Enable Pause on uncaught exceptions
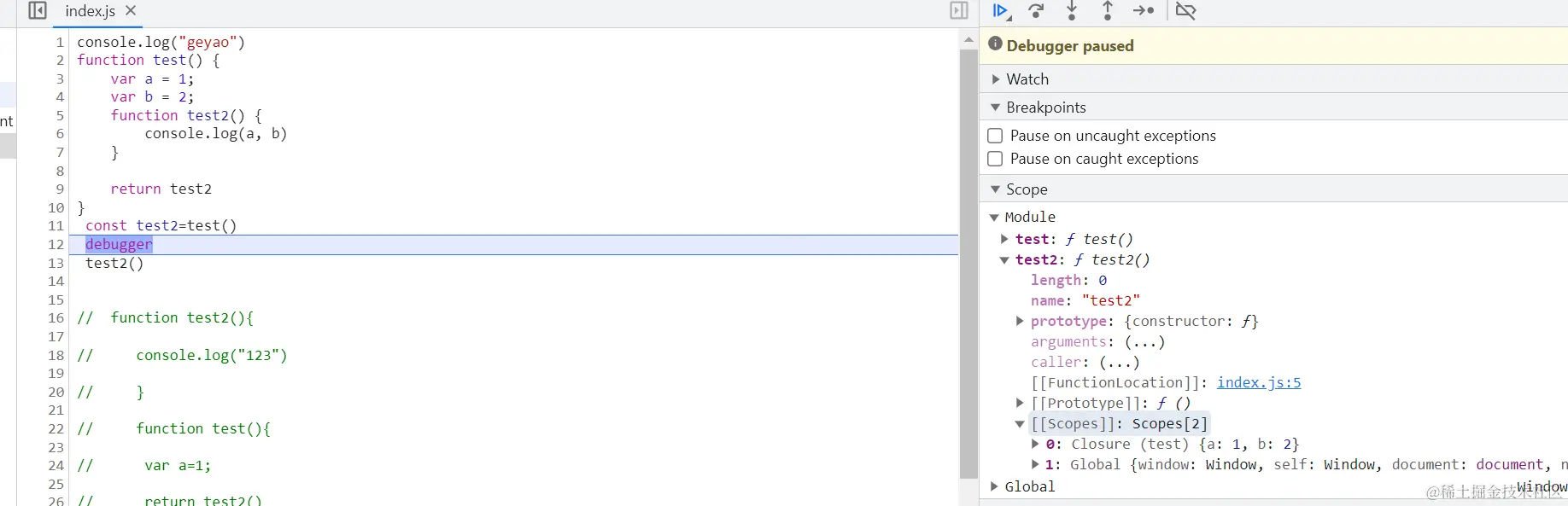The width and height of the screenshot is (1568, 506). [995, 136]
